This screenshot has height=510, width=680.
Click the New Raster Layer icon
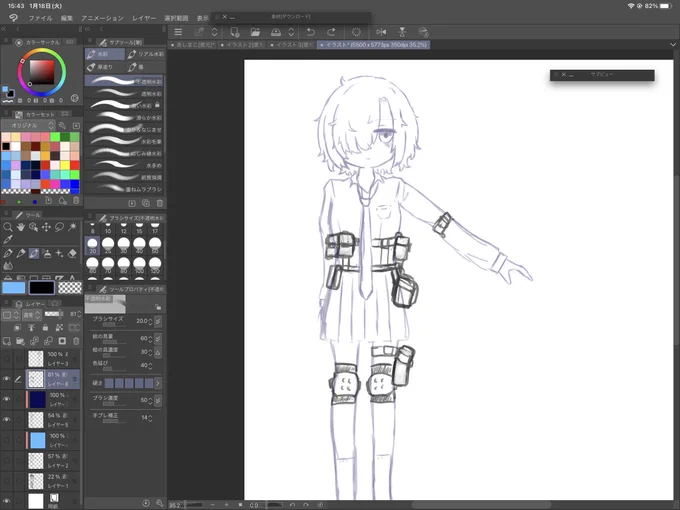coord(7,341)
